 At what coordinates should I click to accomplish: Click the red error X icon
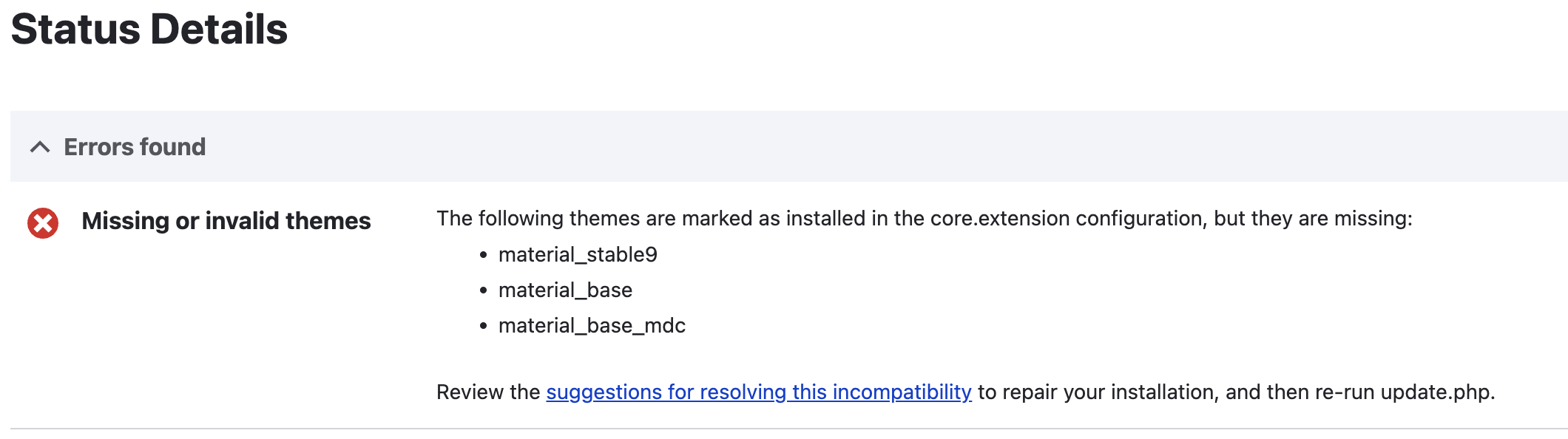click(43, 223)
